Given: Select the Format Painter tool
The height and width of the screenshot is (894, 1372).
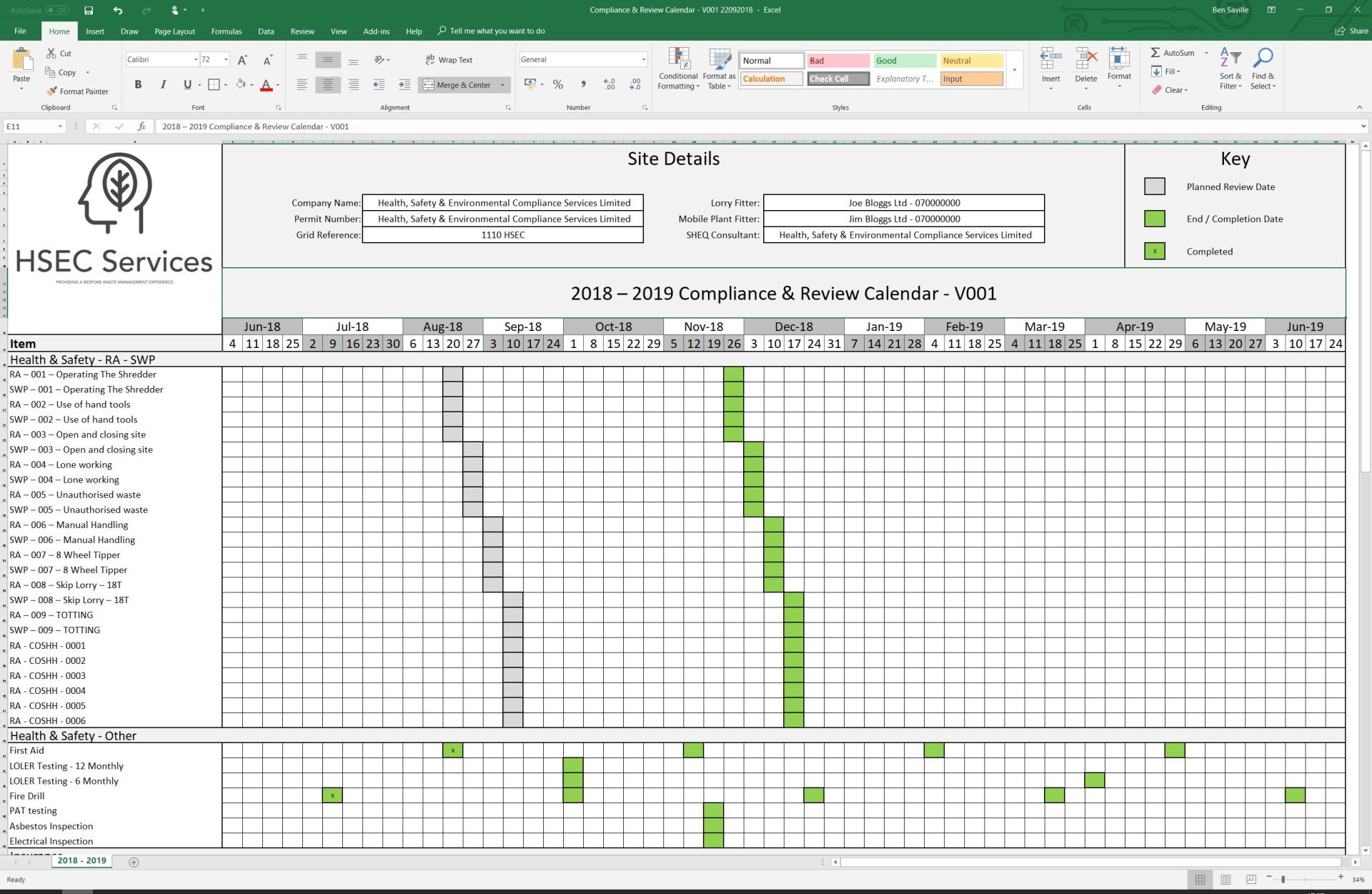Looking at the screenshot, I should pyautogui.click(x=77, y=91).
